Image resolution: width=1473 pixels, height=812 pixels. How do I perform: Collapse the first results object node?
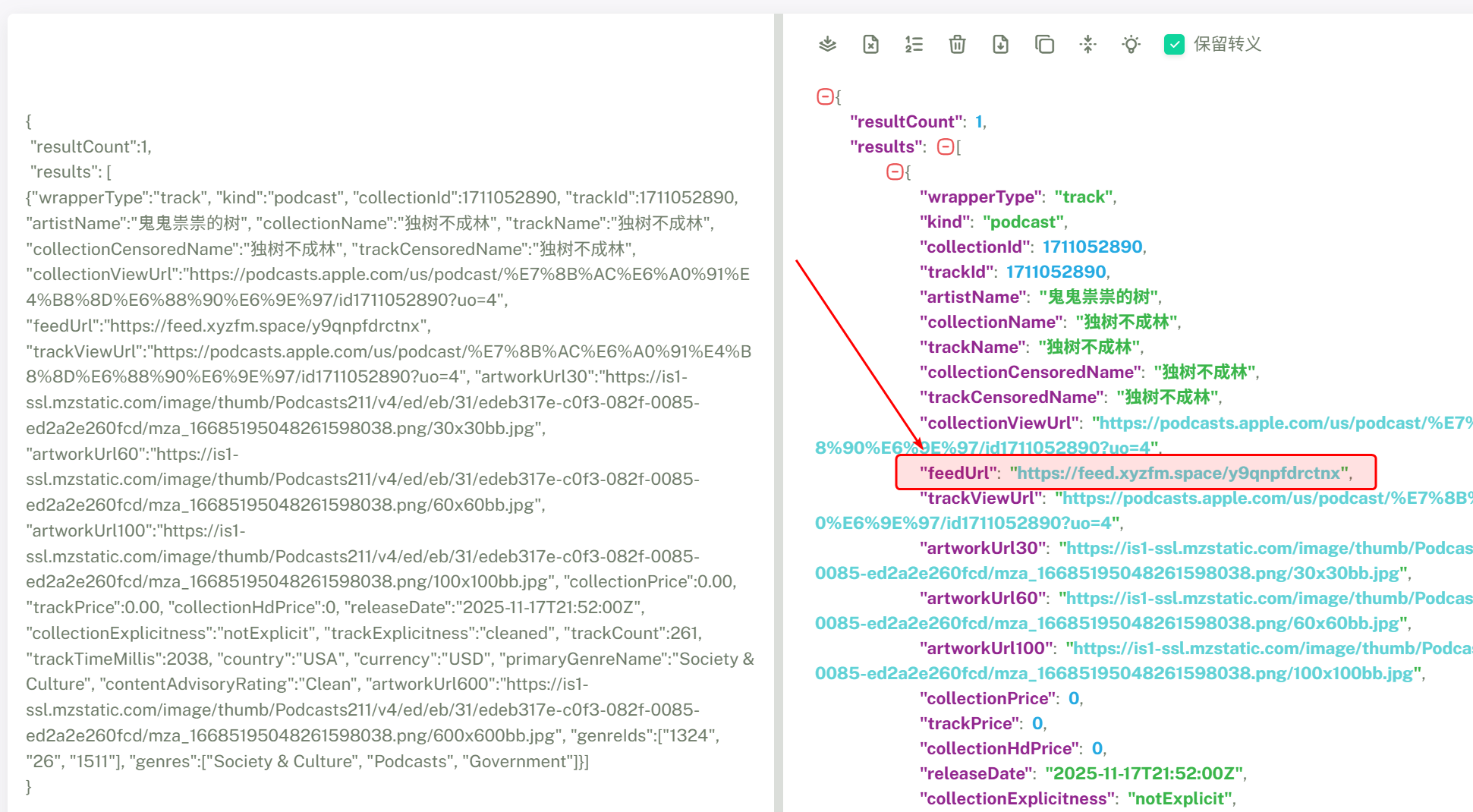895,172
